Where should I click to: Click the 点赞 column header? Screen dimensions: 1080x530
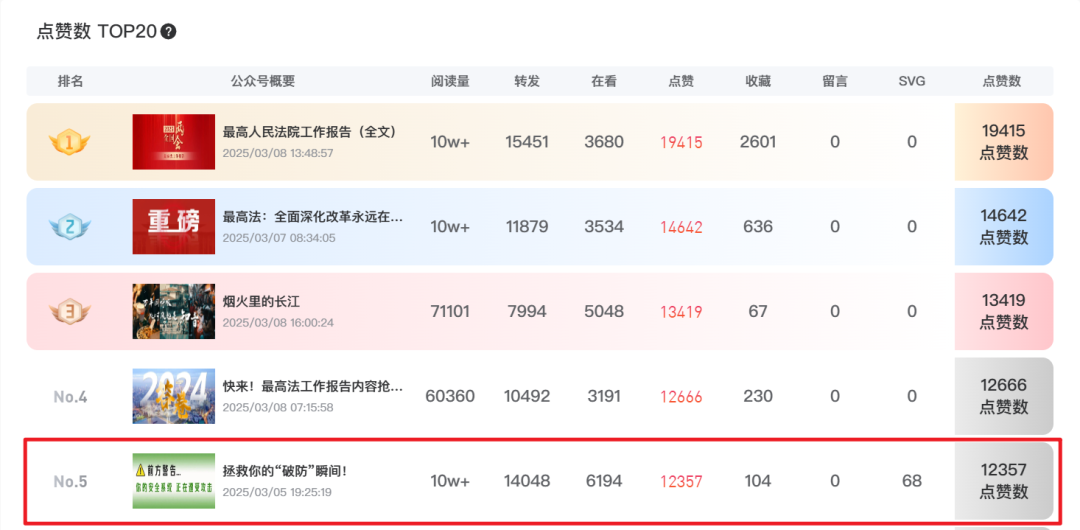point(681,81)
